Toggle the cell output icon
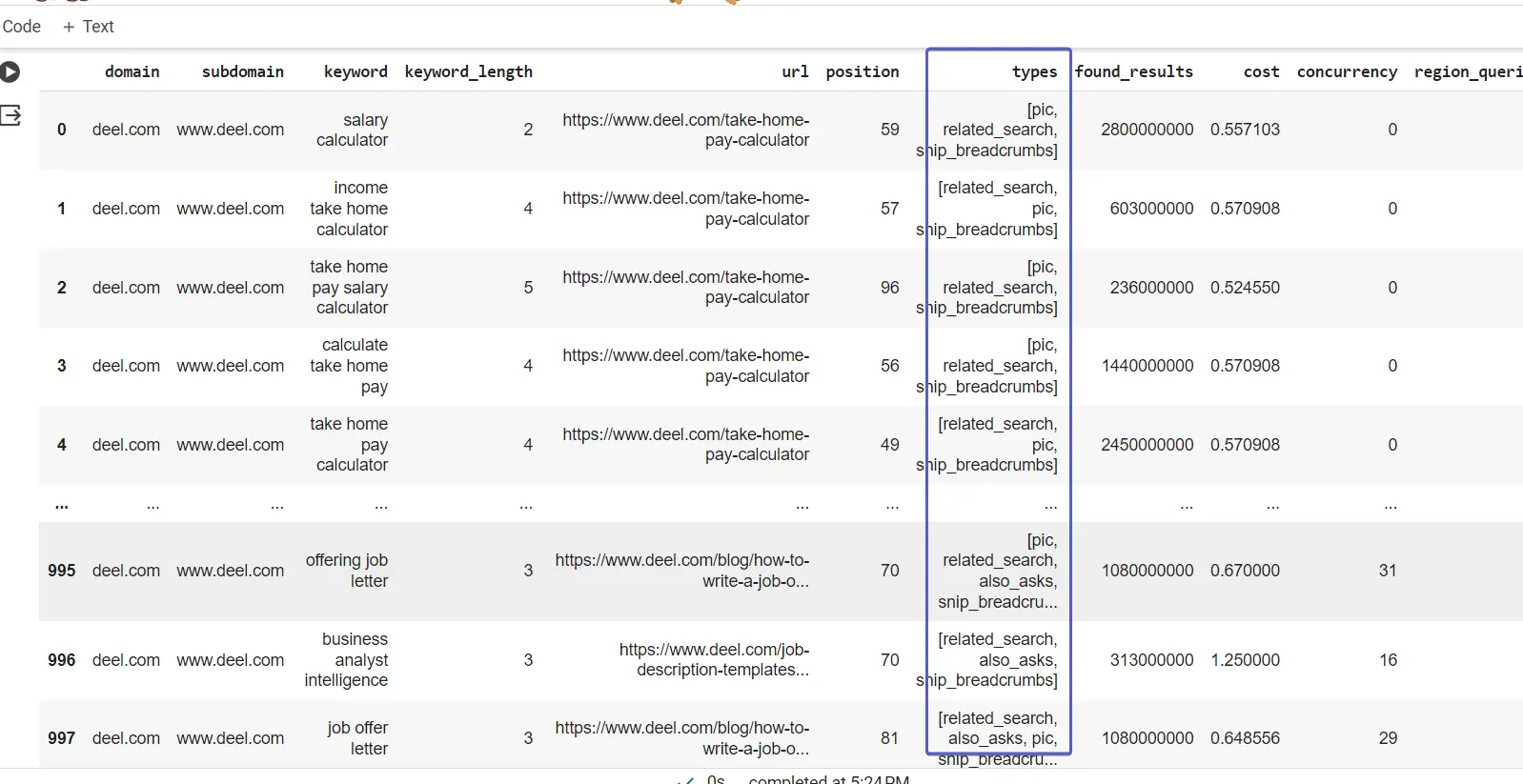The width and height of the screenshot is (1523, 784). click(10, 116)
